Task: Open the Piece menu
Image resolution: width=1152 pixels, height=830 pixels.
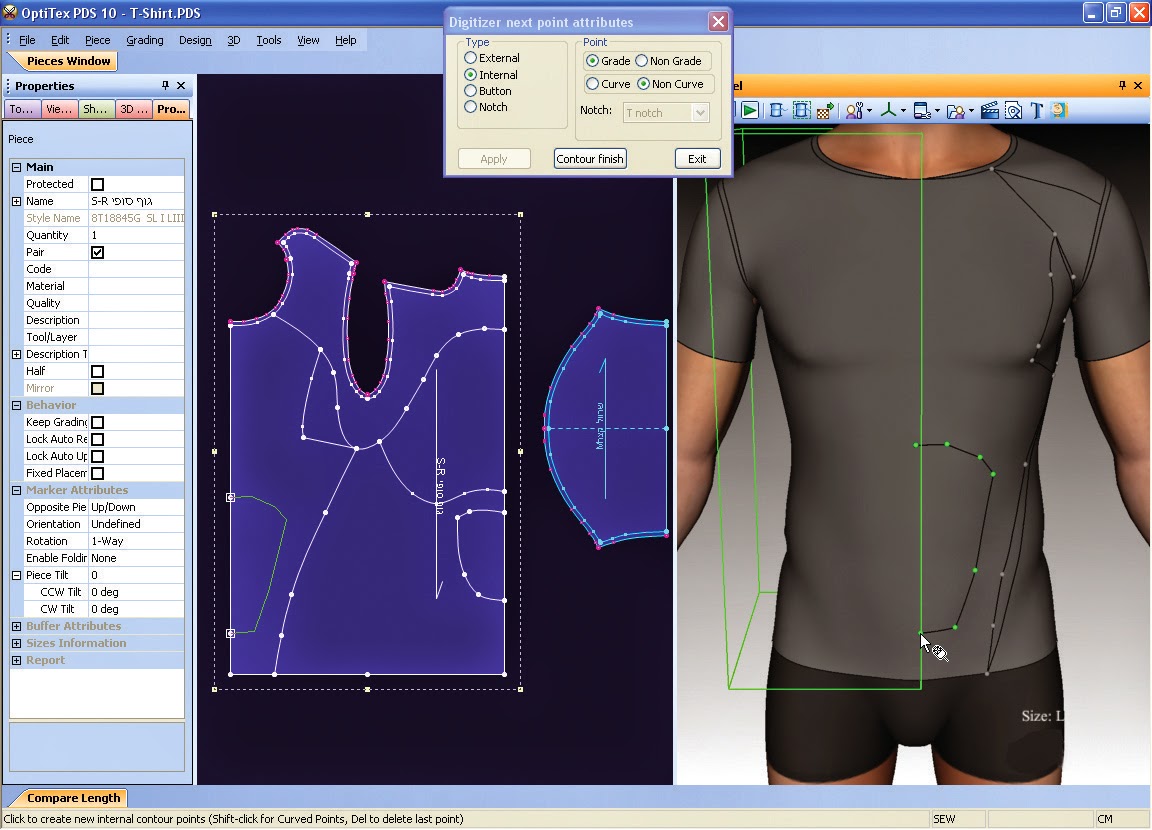Action: pyautogui.click(x=97, y=40)
